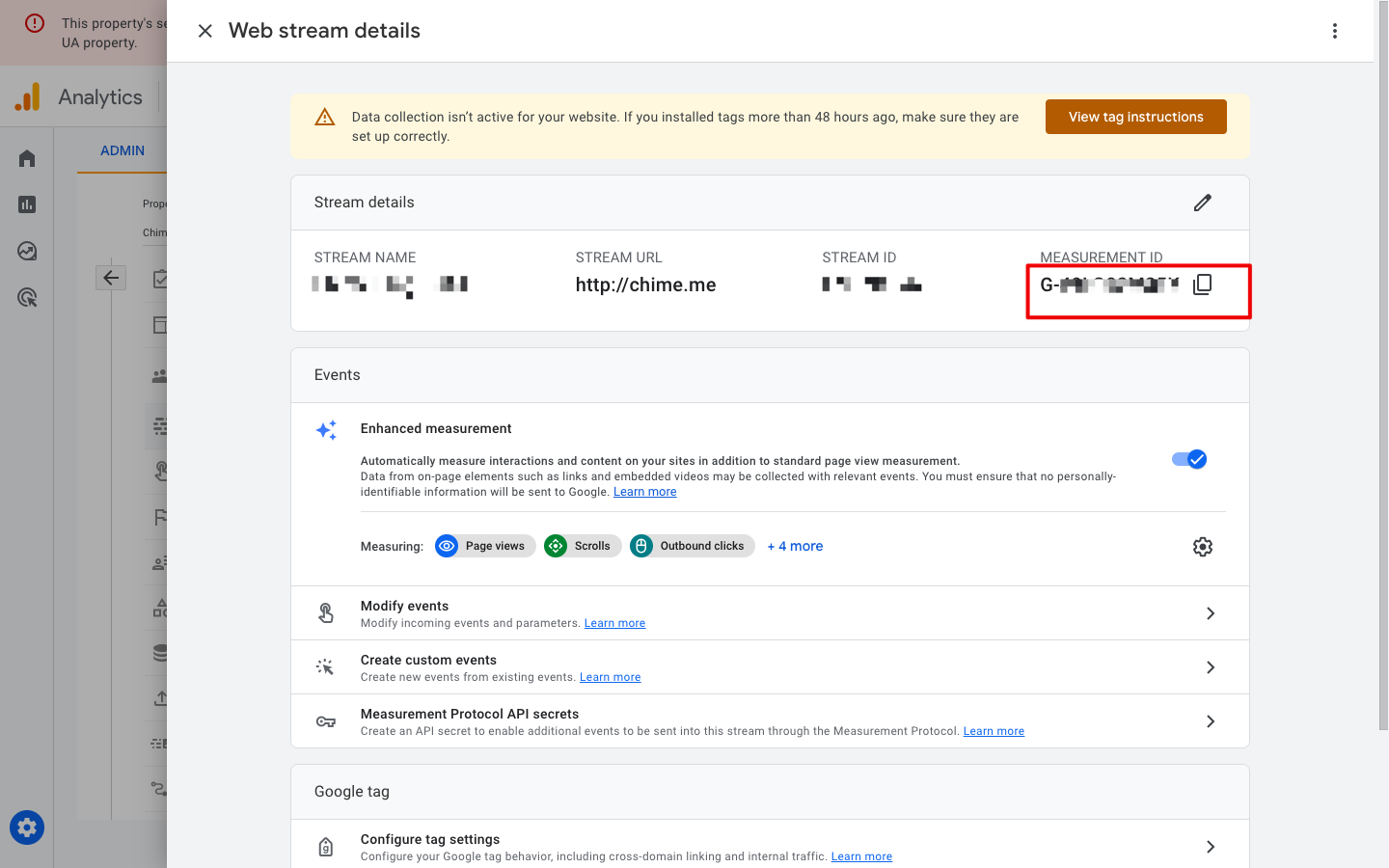The width and height of the screenshot is (1389, 868).
Task: Open Learn more under Enhanced measurement
Action: point(644,492)
